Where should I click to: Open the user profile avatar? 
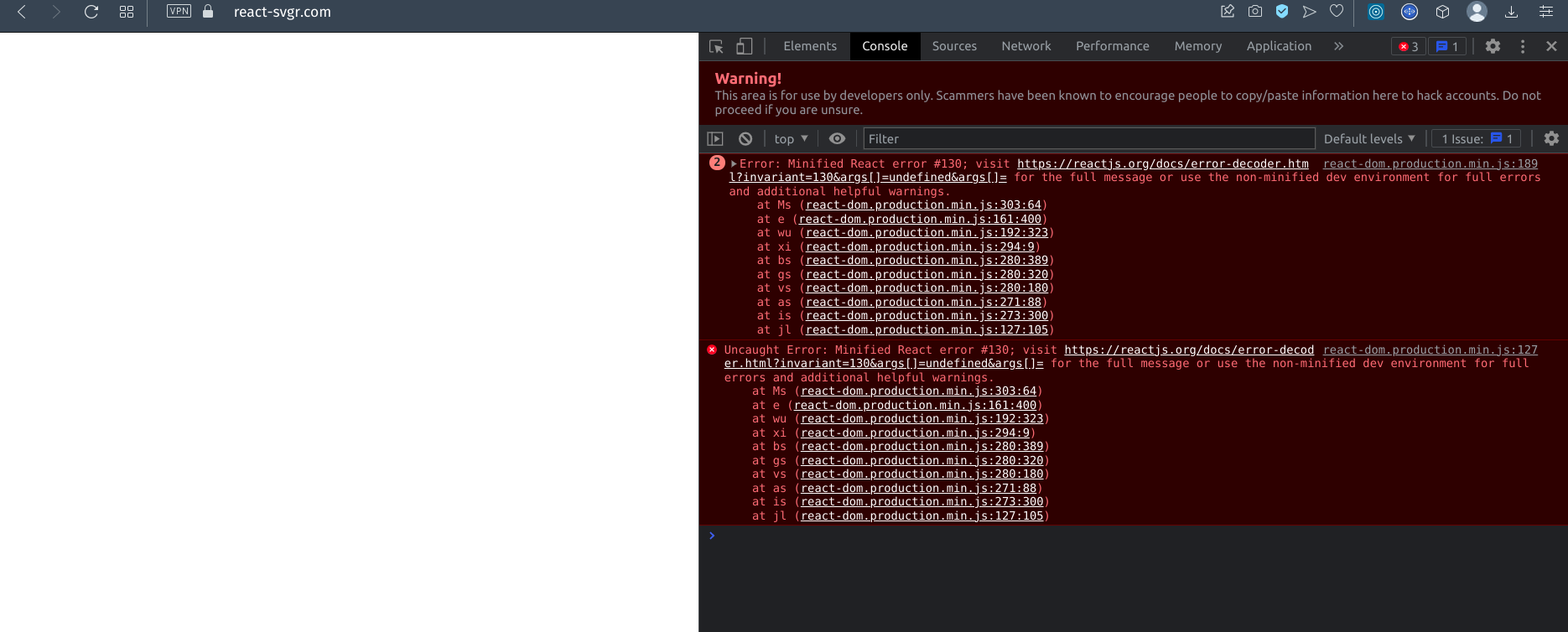coord(1477,12)
